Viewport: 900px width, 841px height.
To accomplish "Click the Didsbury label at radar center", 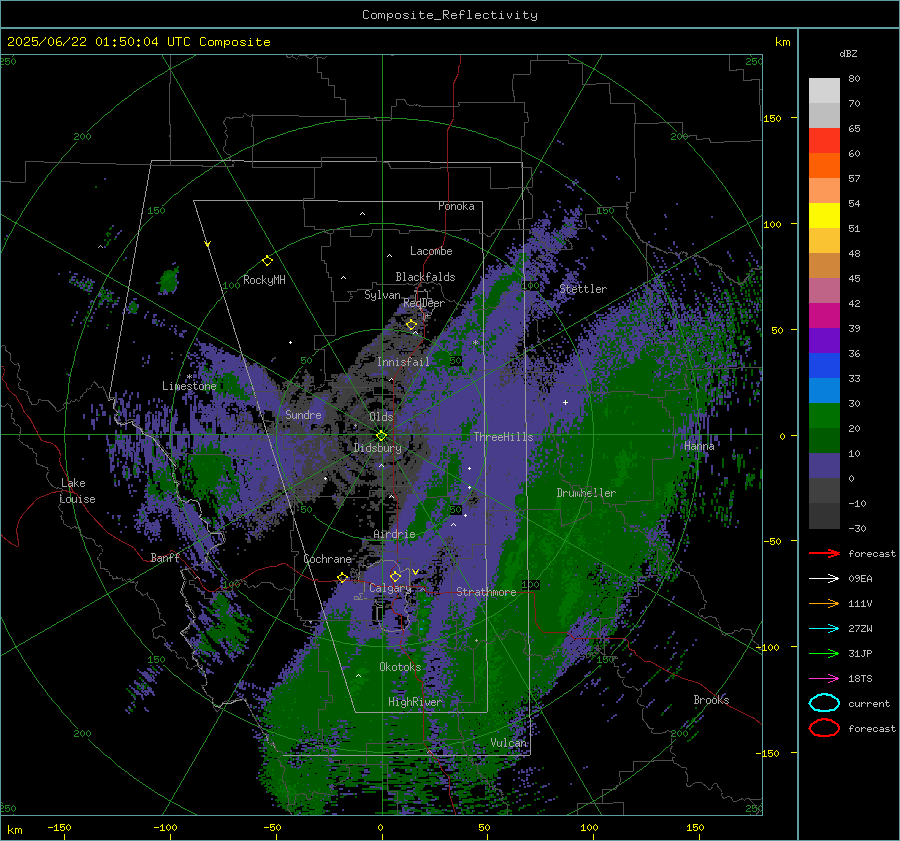I will coord(377,448).
